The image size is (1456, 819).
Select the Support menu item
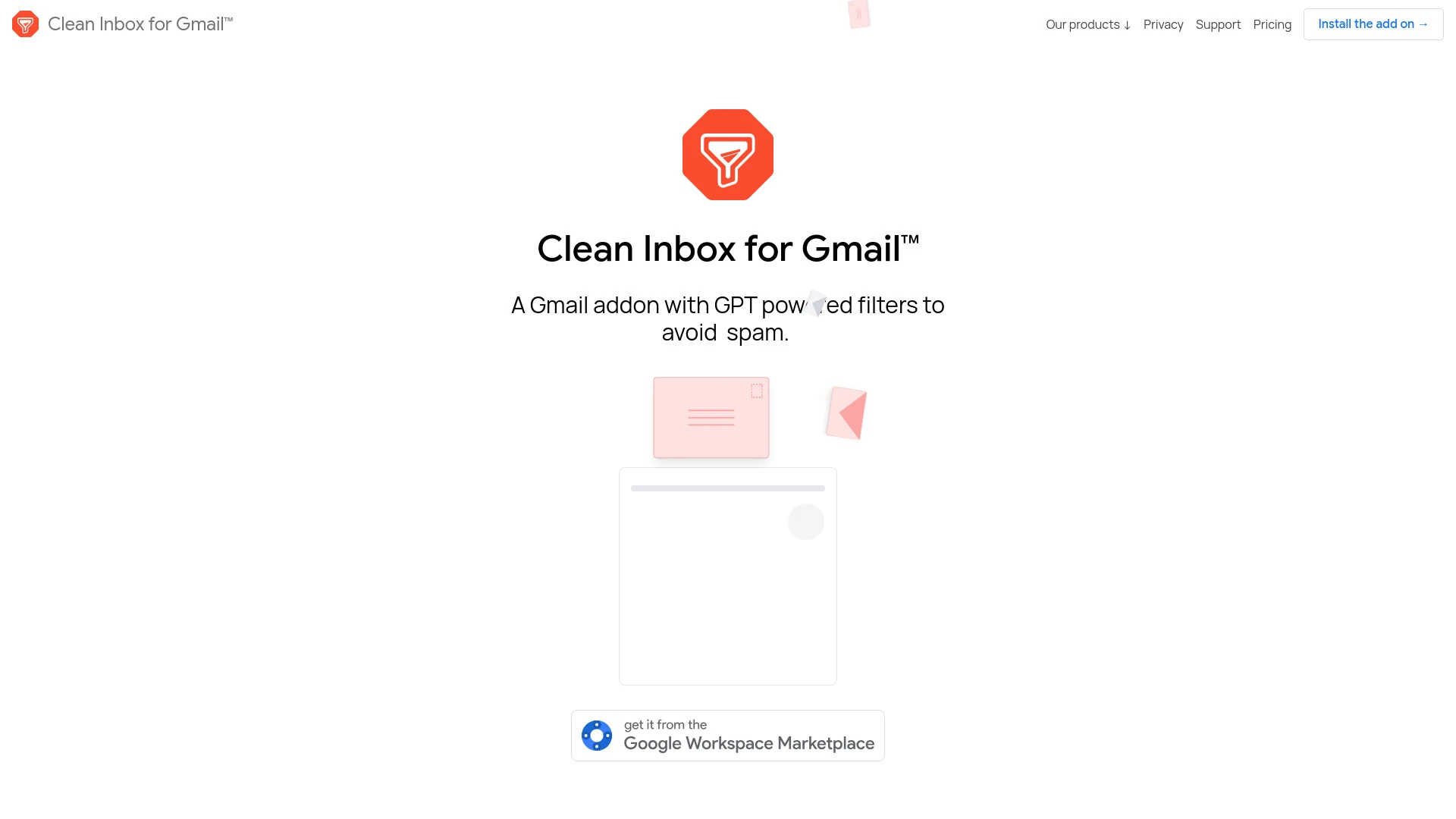pyautogui.click(x=1218, y=24)
